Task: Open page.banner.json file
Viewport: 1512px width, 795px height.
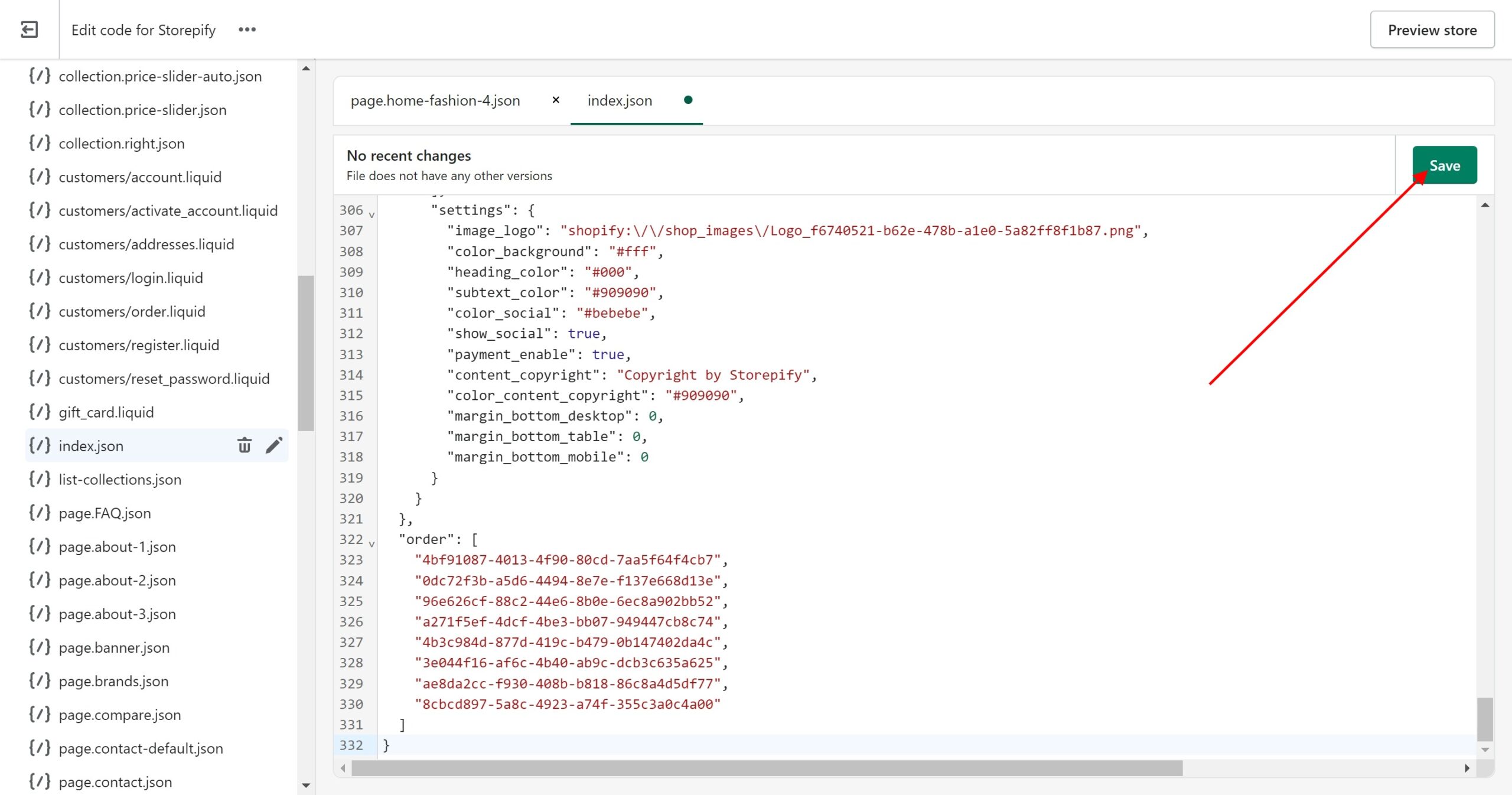Action: [x=114, y=648]
